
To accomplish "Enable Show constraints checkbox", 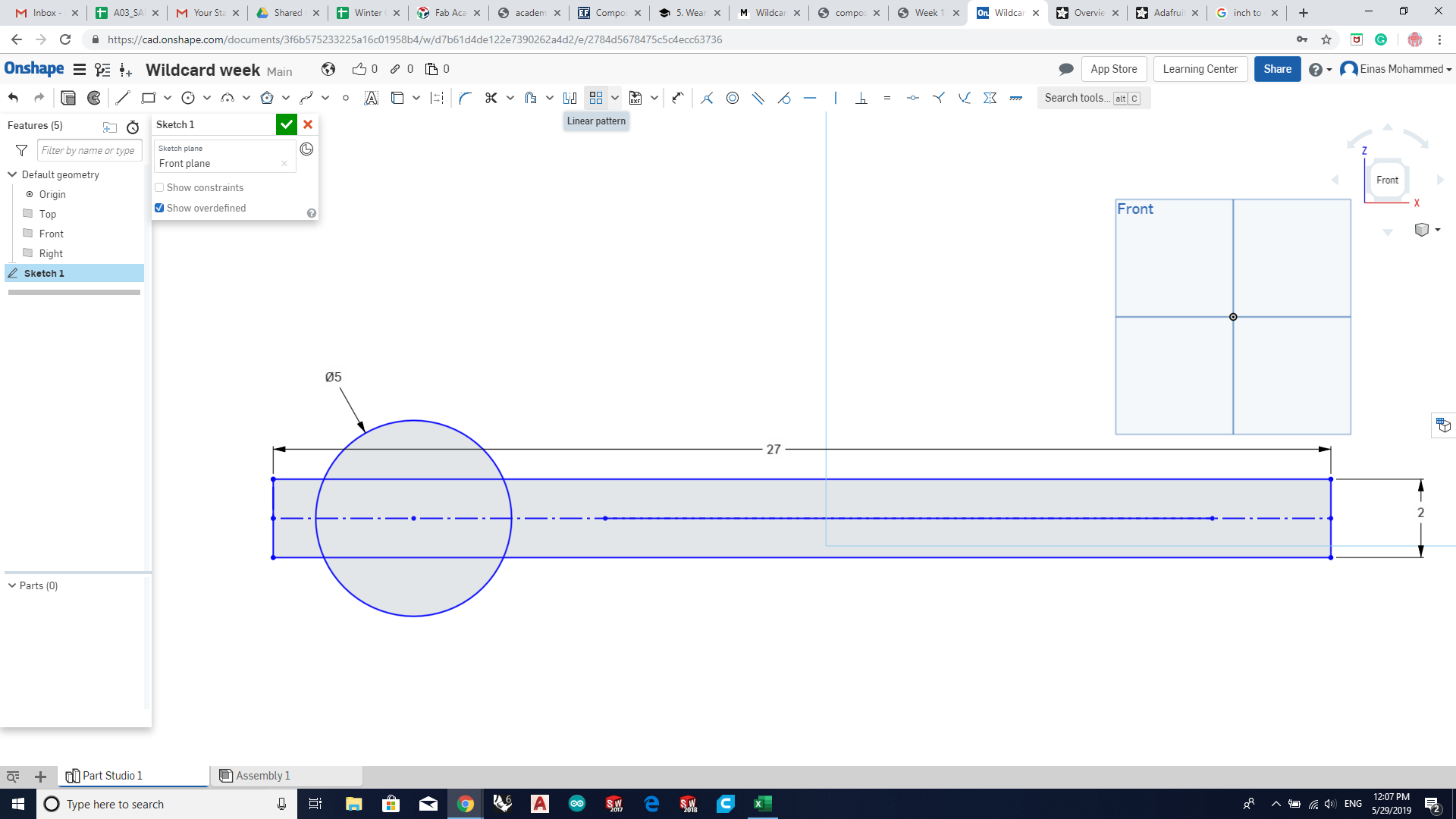I will (x=160, y=187).
